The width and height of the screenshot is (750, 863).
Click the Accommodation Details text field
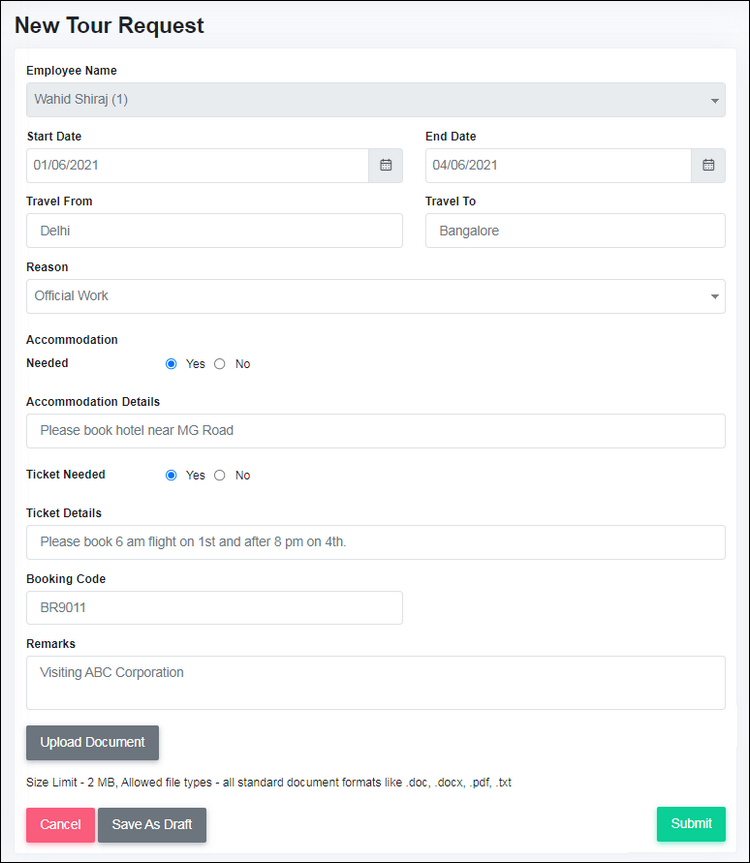click(x=376, y=431)
